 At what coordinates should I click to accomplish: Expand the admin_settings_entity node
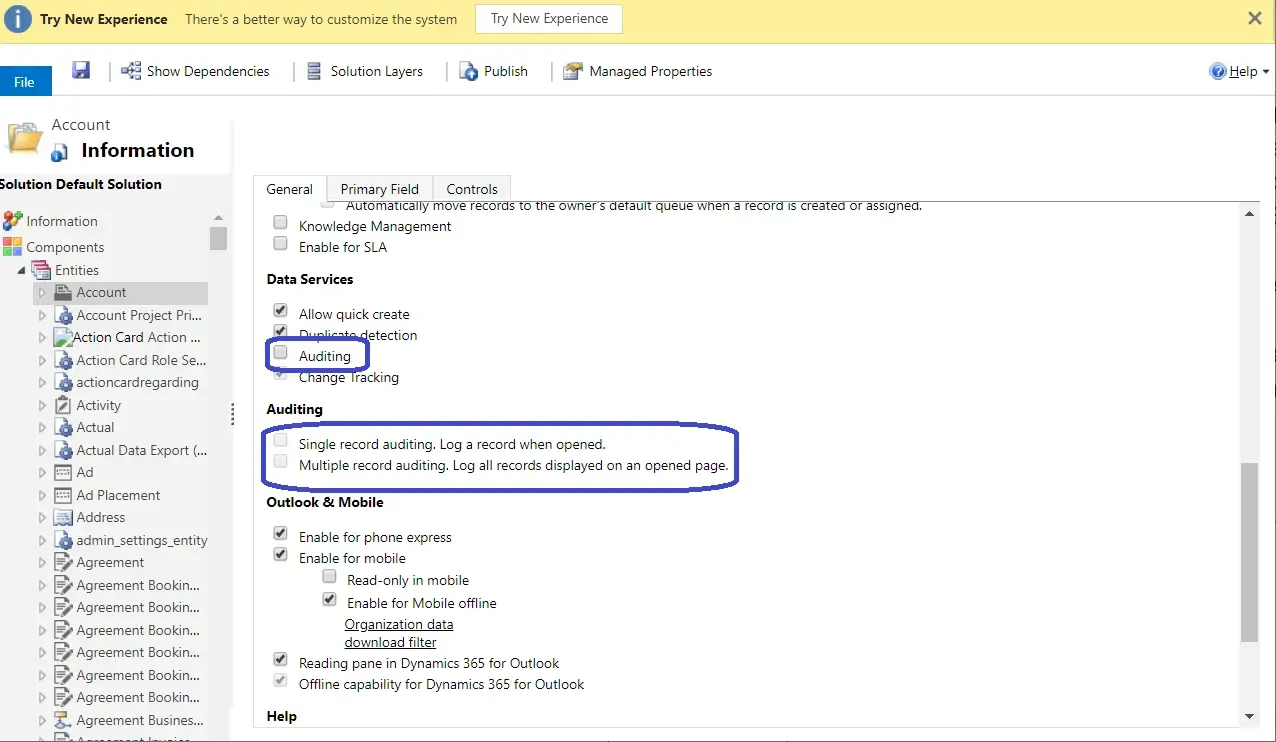coord(42,540)
